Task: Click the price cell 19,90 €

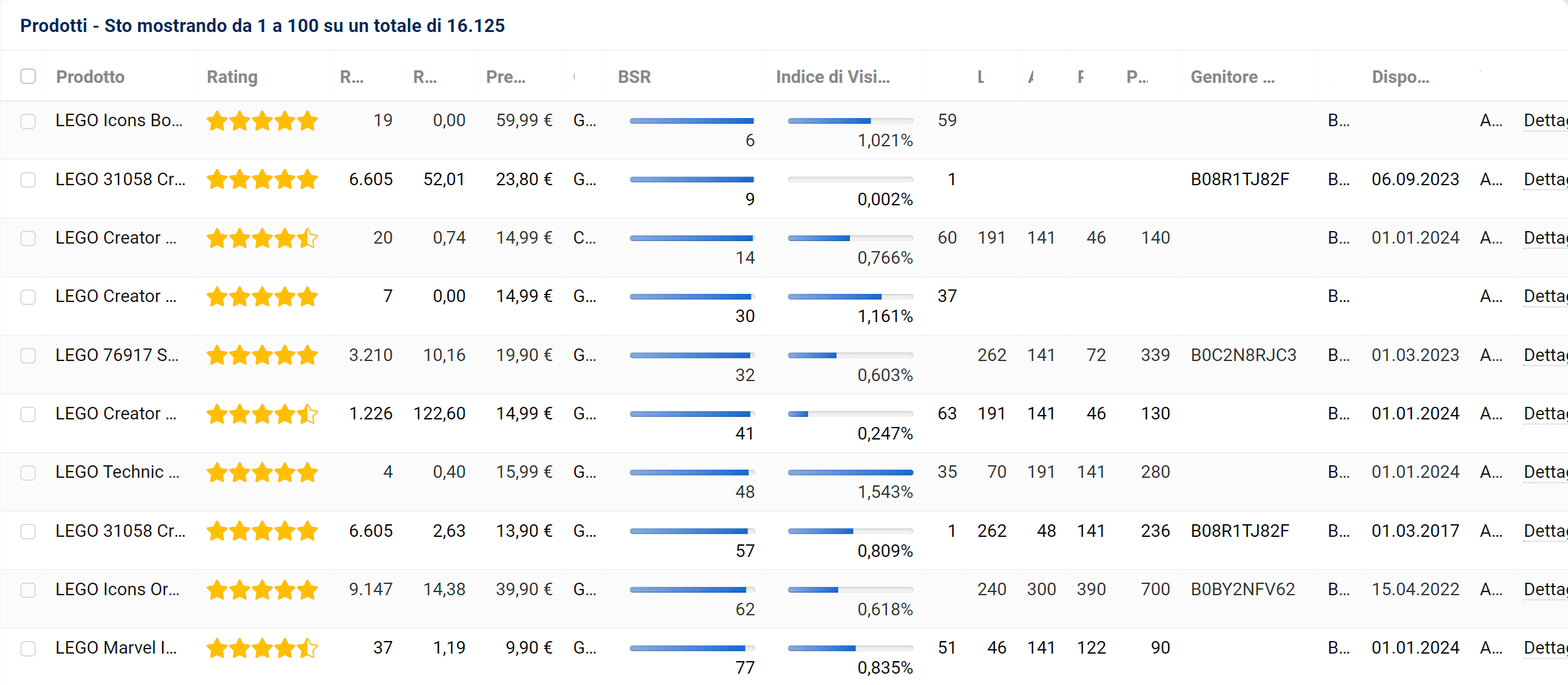Action: (x=524, y=355)
